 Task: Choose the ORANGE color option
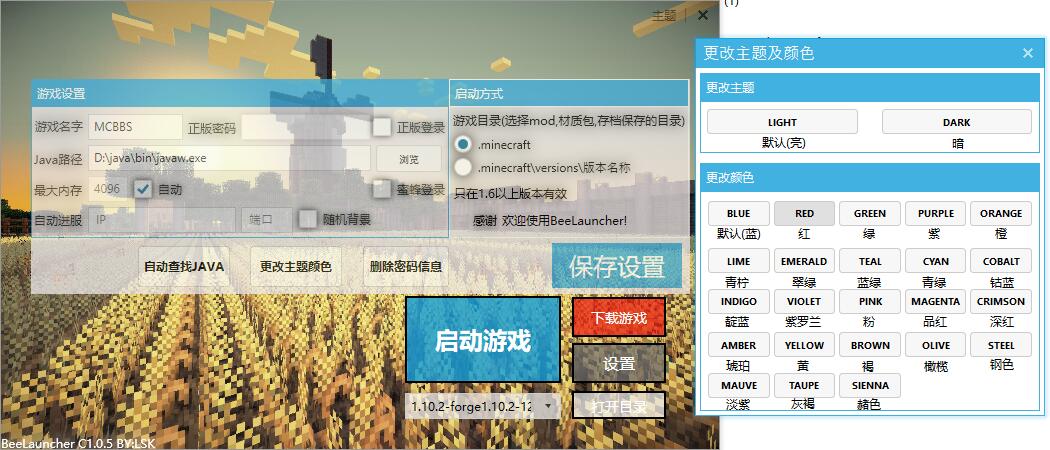(x=1001, y=214)
